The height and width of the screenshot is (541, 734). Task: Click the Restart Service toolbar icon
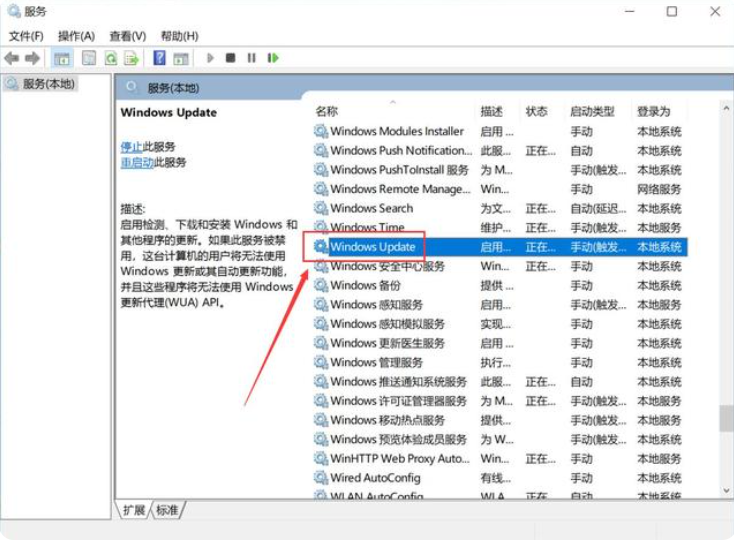[272, 58]
